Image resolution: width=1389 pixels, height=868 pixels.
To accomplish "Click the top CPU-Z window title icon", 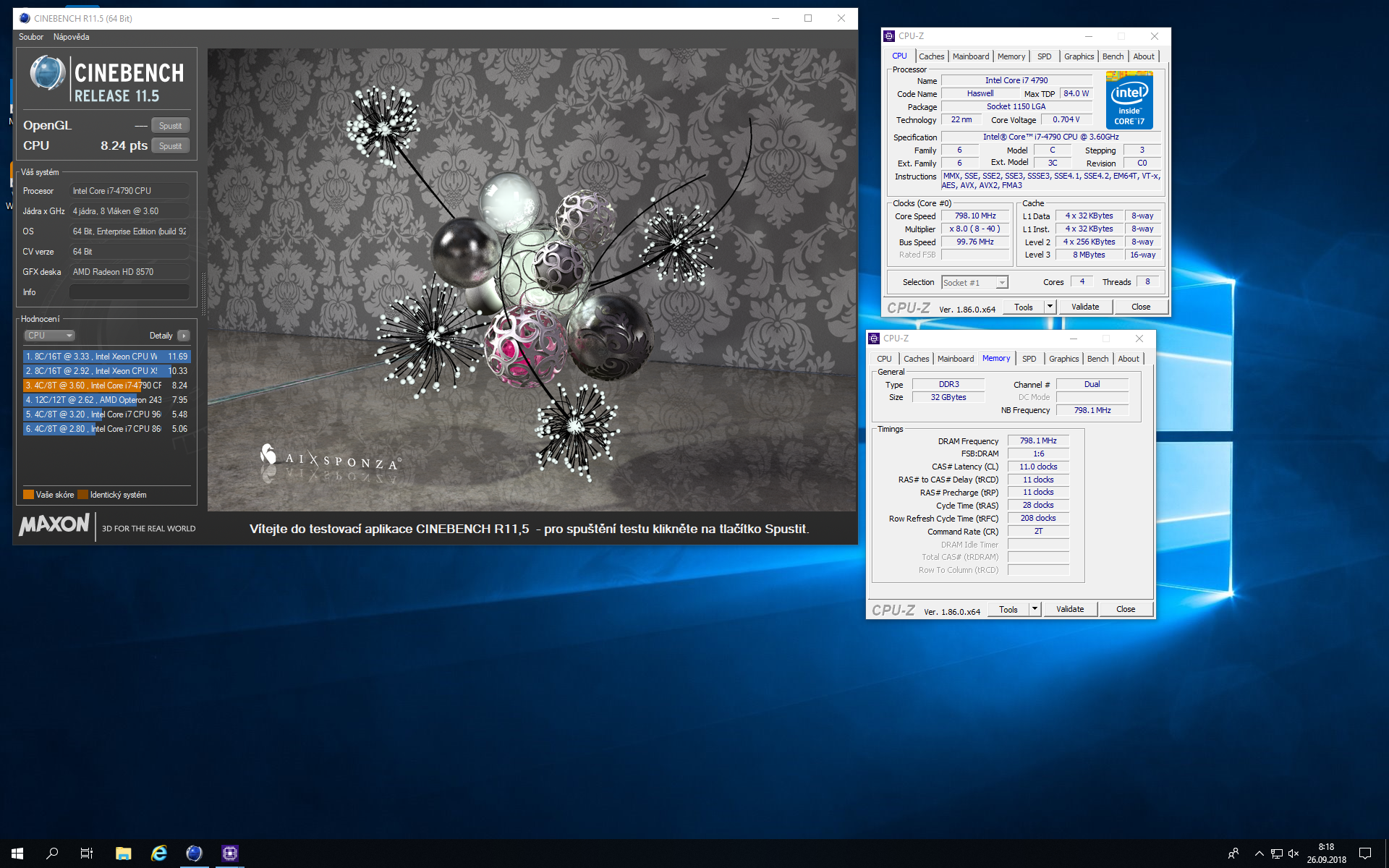I will click(x=889, y=36).
